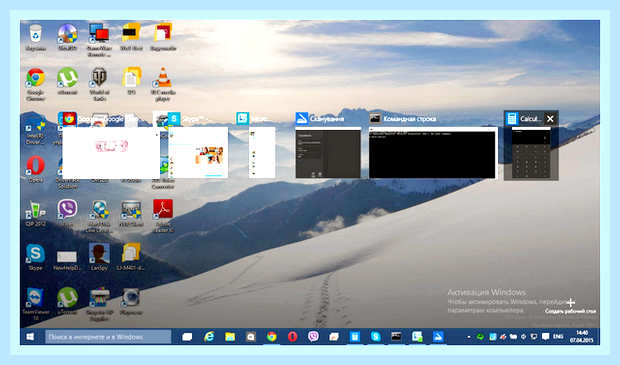Viewport: 620px width, 365px height.
Task: Switch to Chrome via its taskbar icon
Action: coord(272,337)
